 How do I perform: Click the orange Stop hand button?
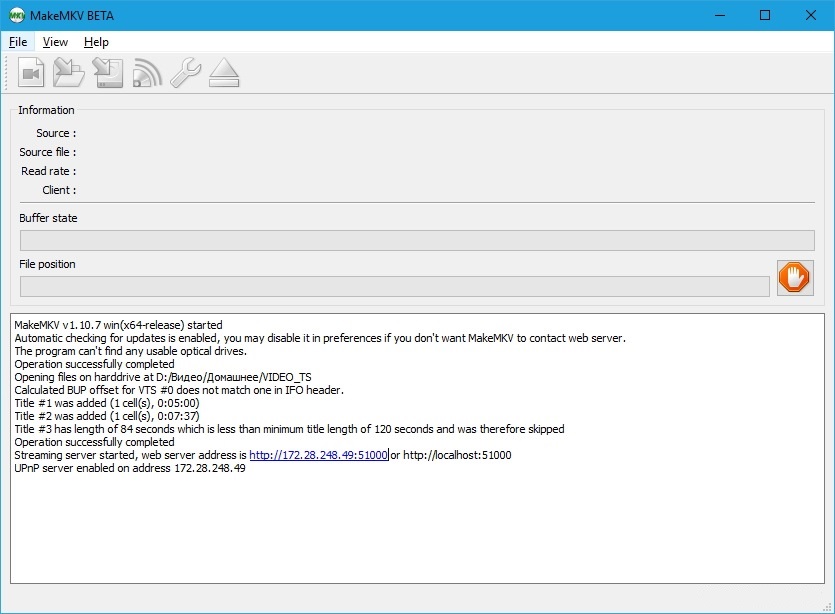[795, 277]
